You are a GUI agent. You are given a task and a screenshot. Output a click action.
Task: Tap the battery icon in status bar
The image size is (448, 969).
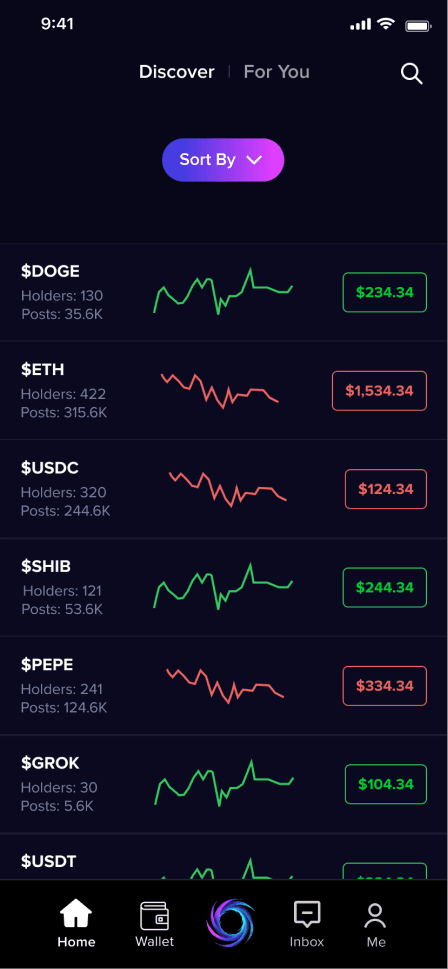418,26
